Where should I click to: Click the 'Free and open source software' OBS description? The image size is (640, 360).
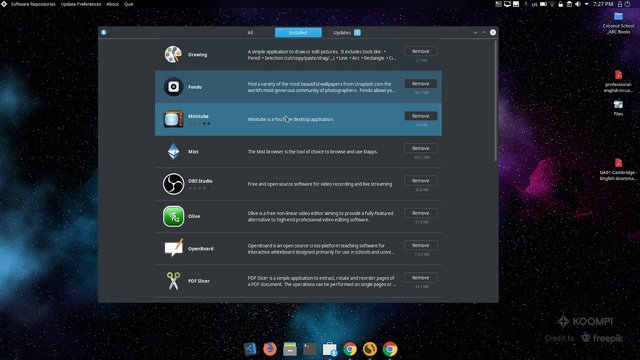click(x=320, y=184)
